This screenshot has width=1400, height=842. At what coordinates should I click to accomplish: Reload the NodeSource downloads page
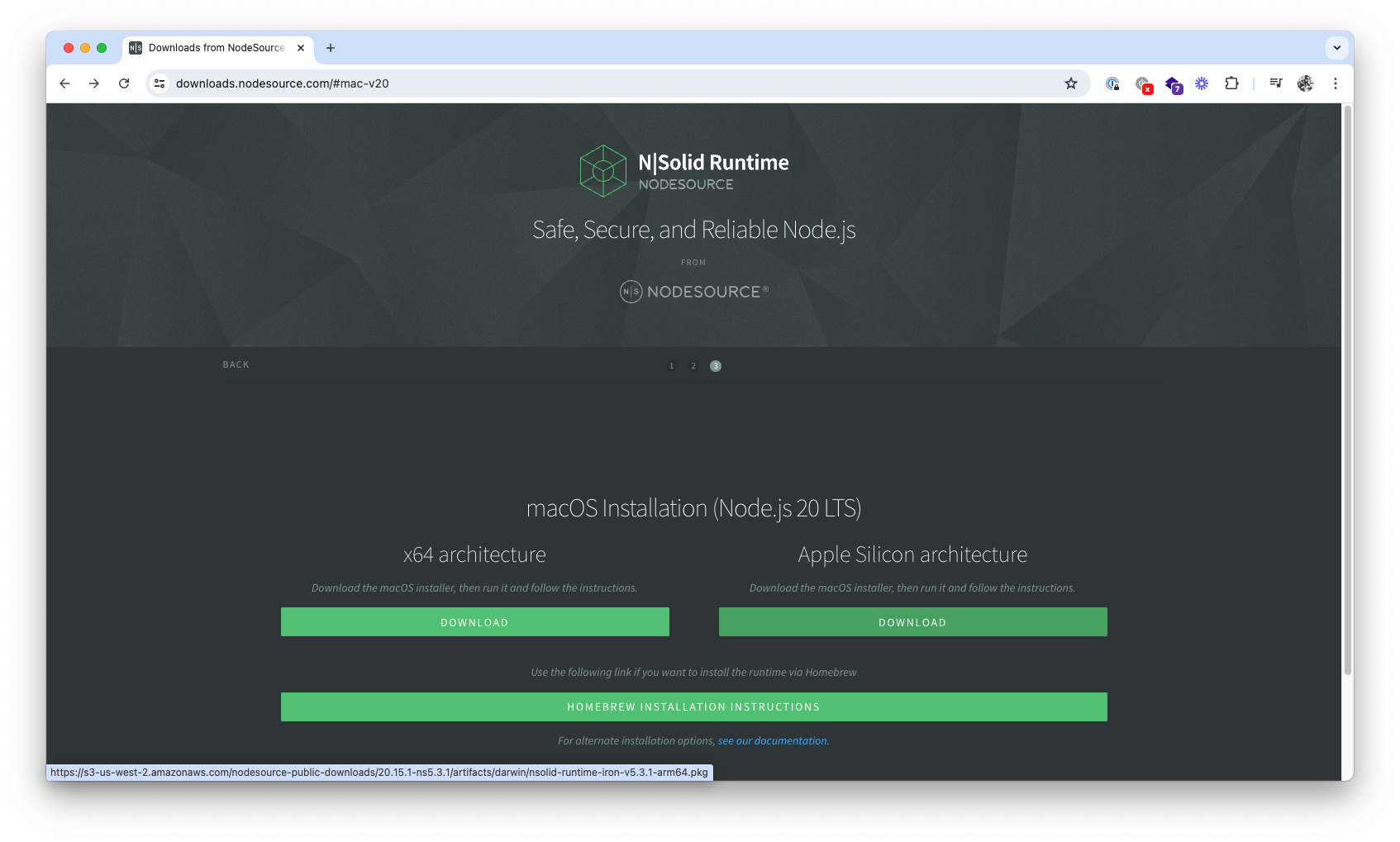124,83
